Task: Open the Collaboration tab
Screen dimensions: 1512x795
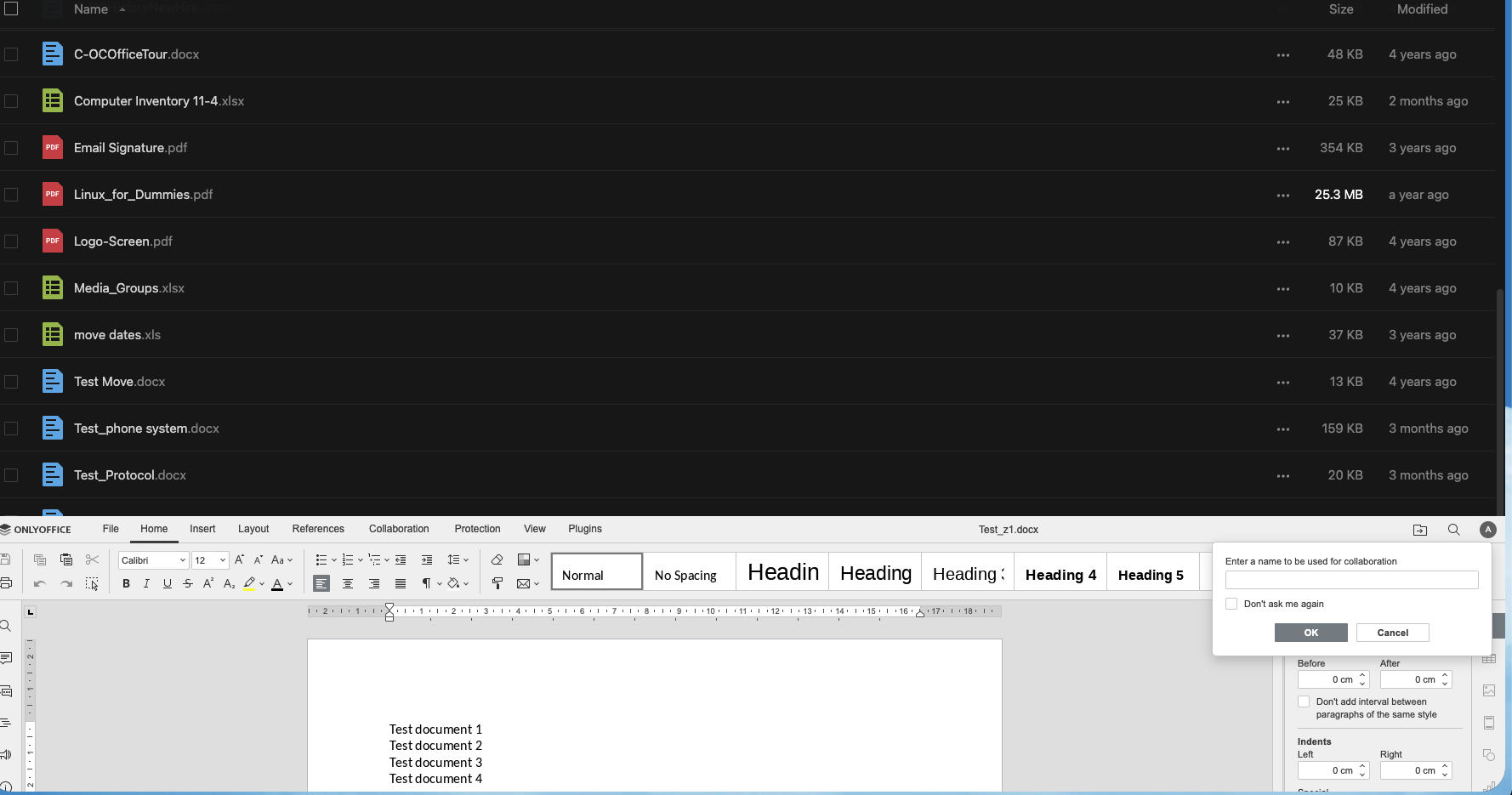Action: click(399, 529)
